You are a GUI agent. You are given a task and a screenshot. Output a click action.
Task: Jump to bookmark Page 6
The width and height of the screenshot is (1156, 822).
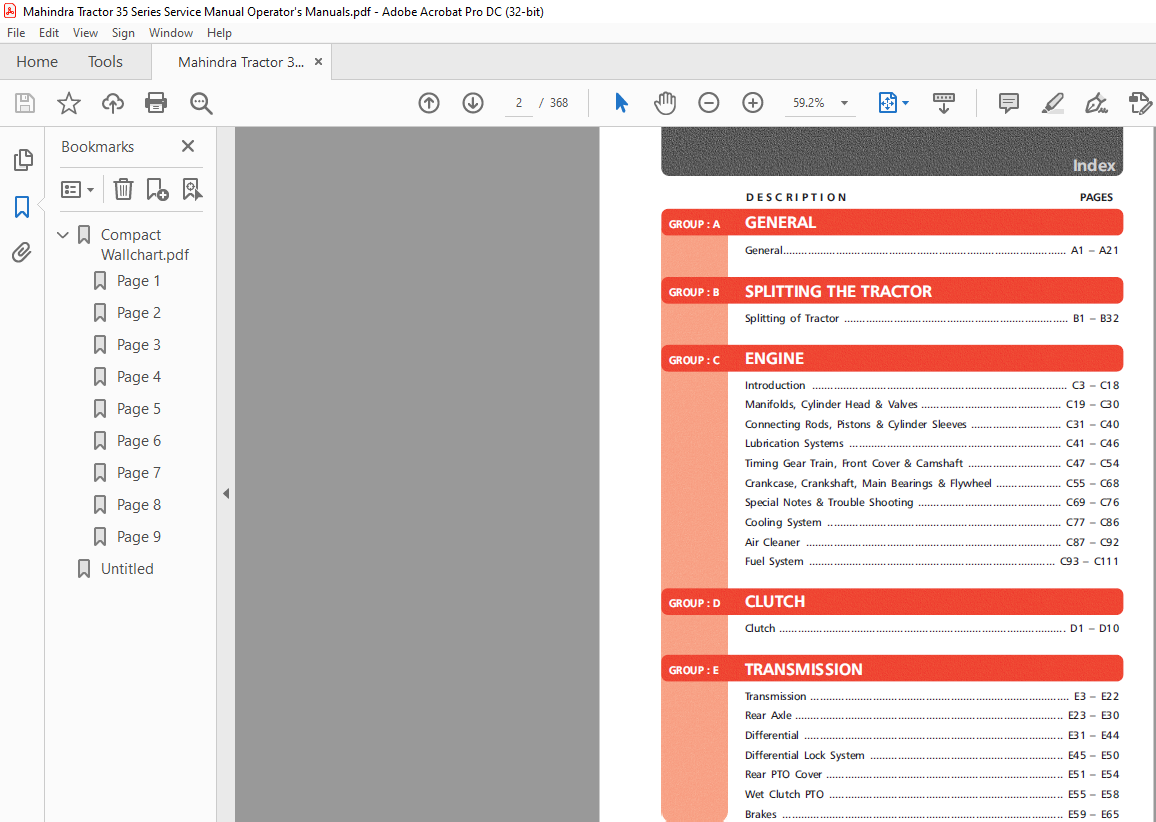[138, 441]
